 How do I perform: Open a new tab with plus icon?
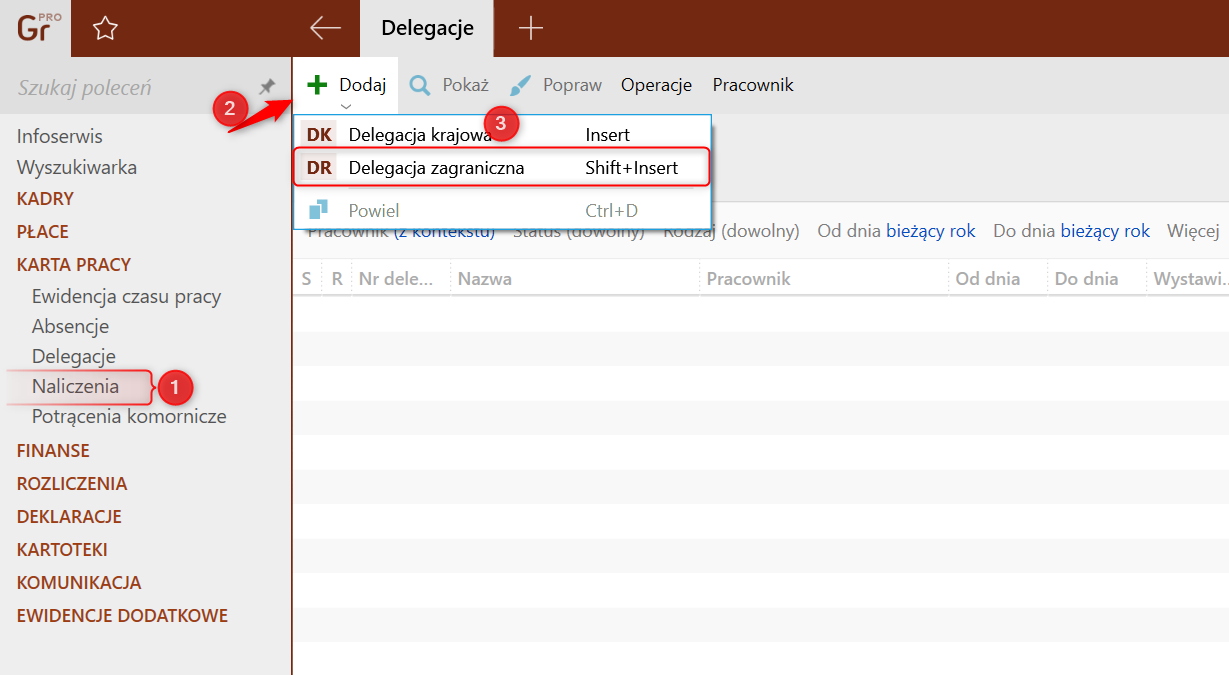(x=531, y=29)
